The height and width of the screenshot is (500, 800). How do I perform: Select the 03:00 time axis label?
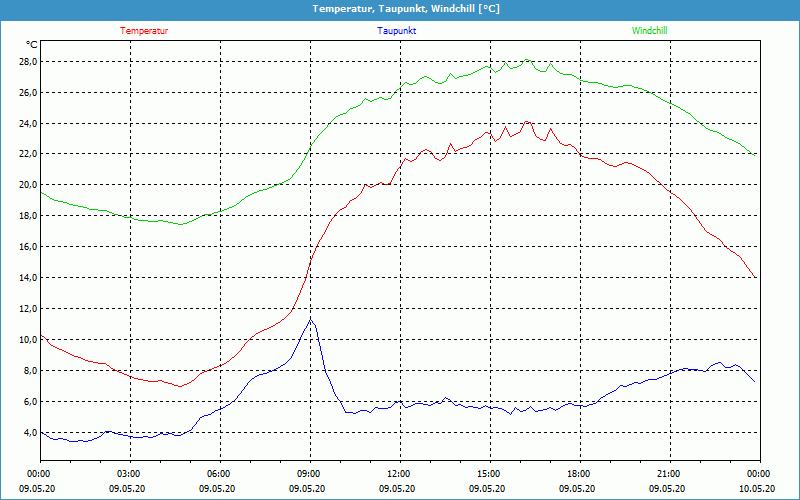(129, 474)
